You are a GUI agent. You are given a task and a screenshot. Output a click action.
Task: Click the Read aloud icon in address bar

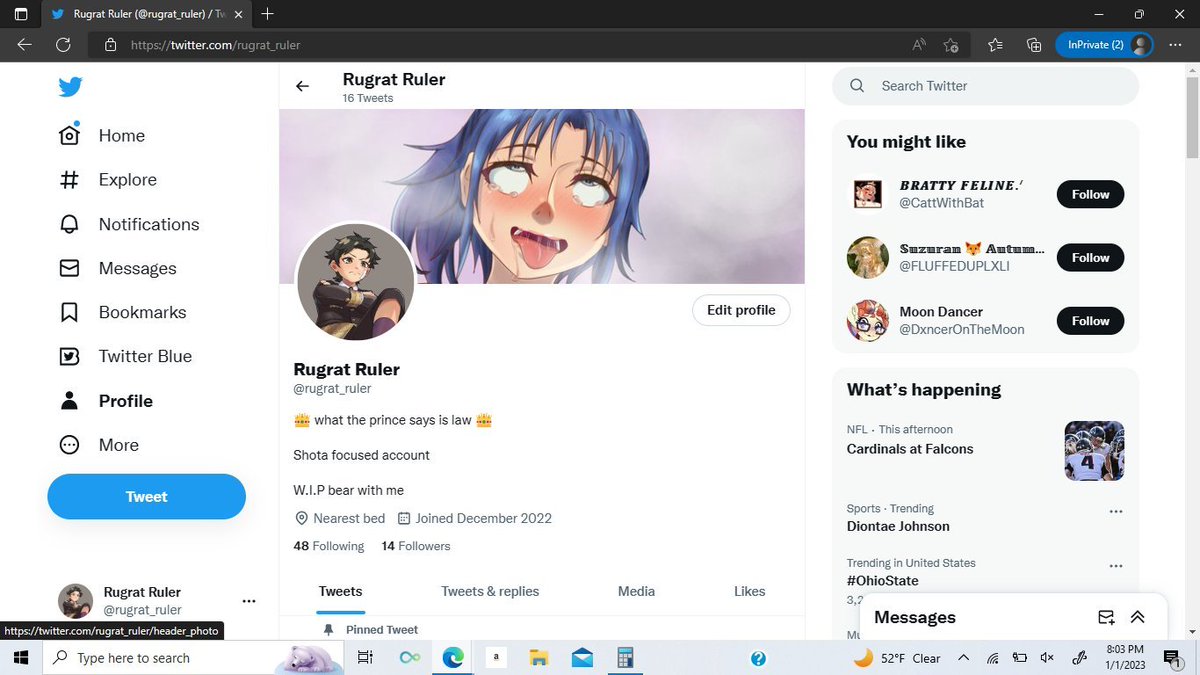(x=919, y=45)
